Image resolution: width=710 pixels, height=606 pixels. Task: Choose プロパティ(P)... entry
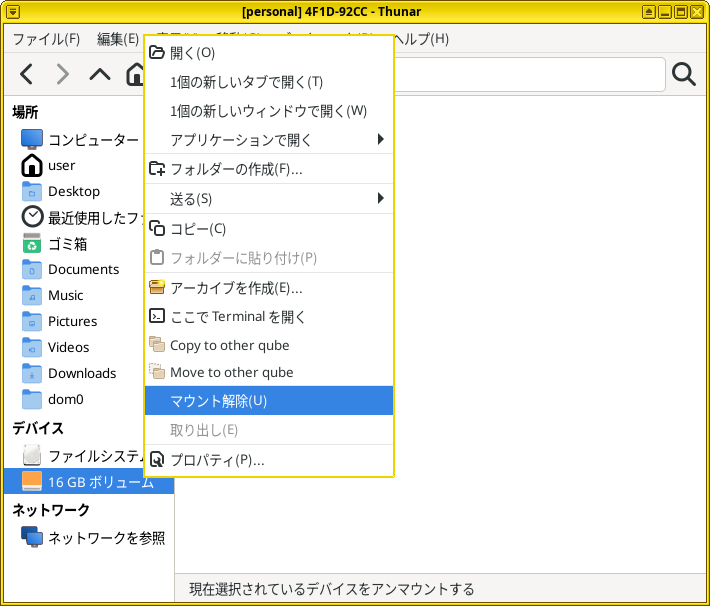(269, 460)
